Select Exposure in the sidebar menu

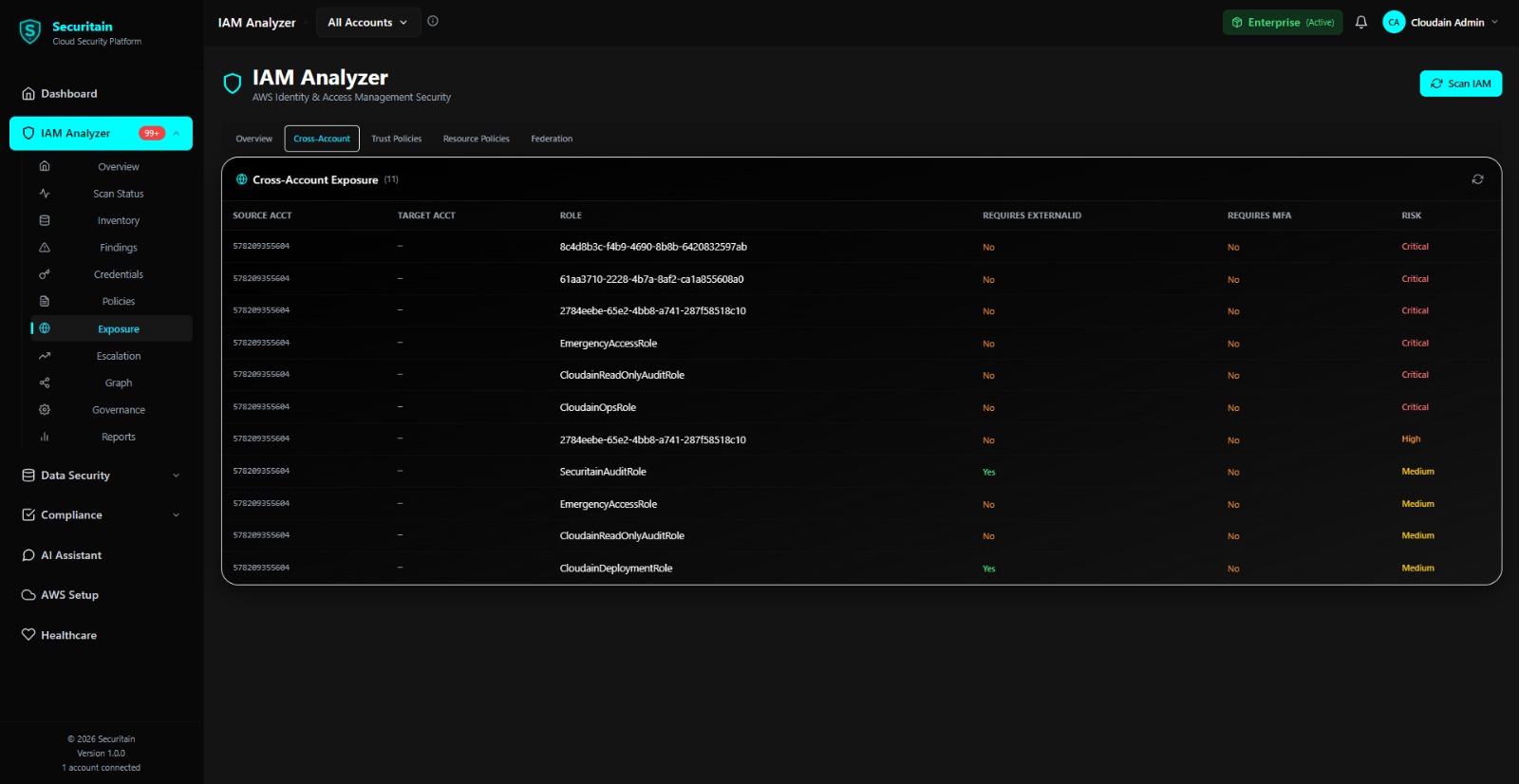(x=112, y=328)
